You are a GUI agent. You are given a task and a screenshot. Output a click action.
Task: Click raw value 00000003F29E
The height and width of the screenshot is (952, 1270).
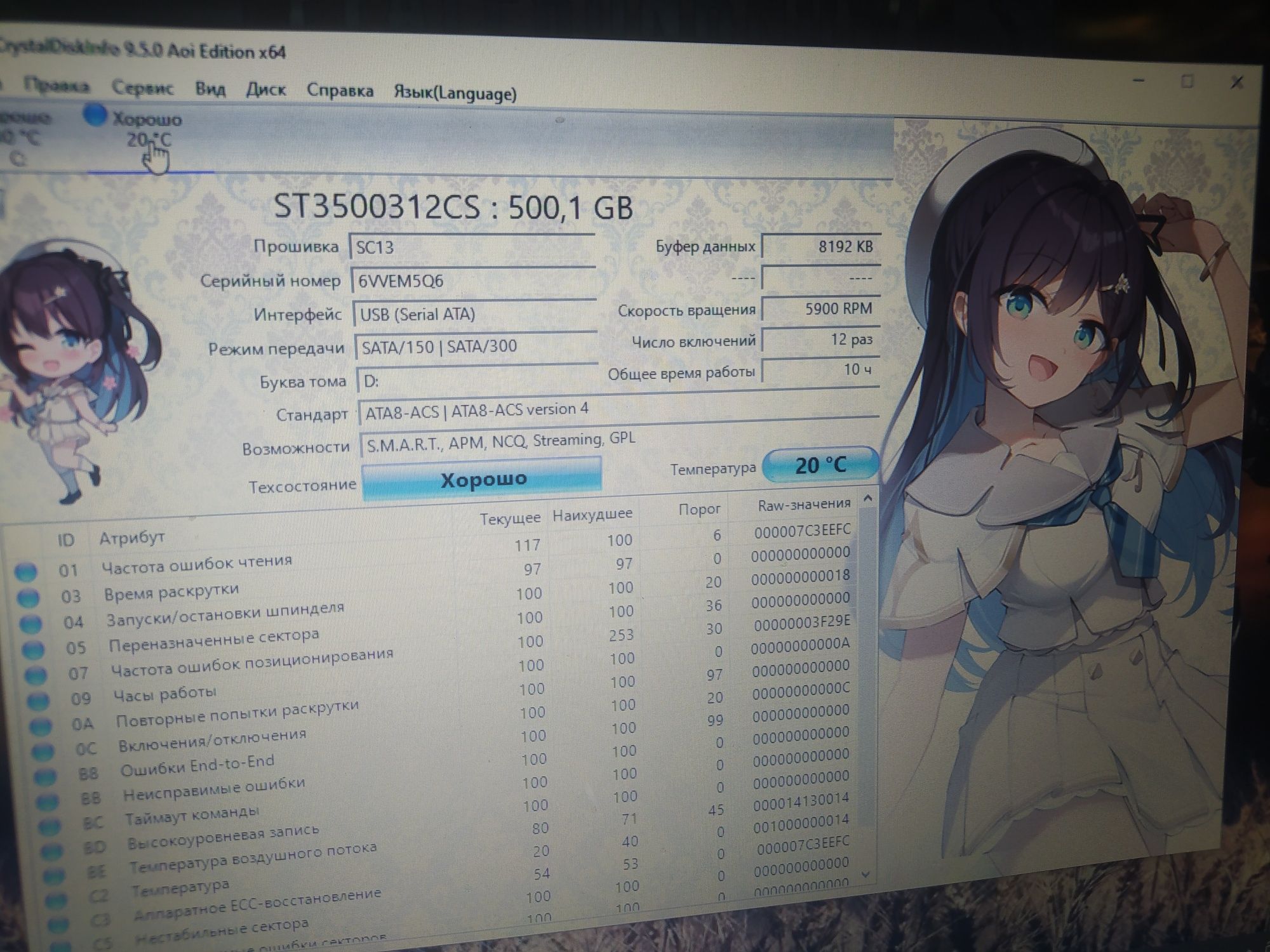[x=802, y=623]
